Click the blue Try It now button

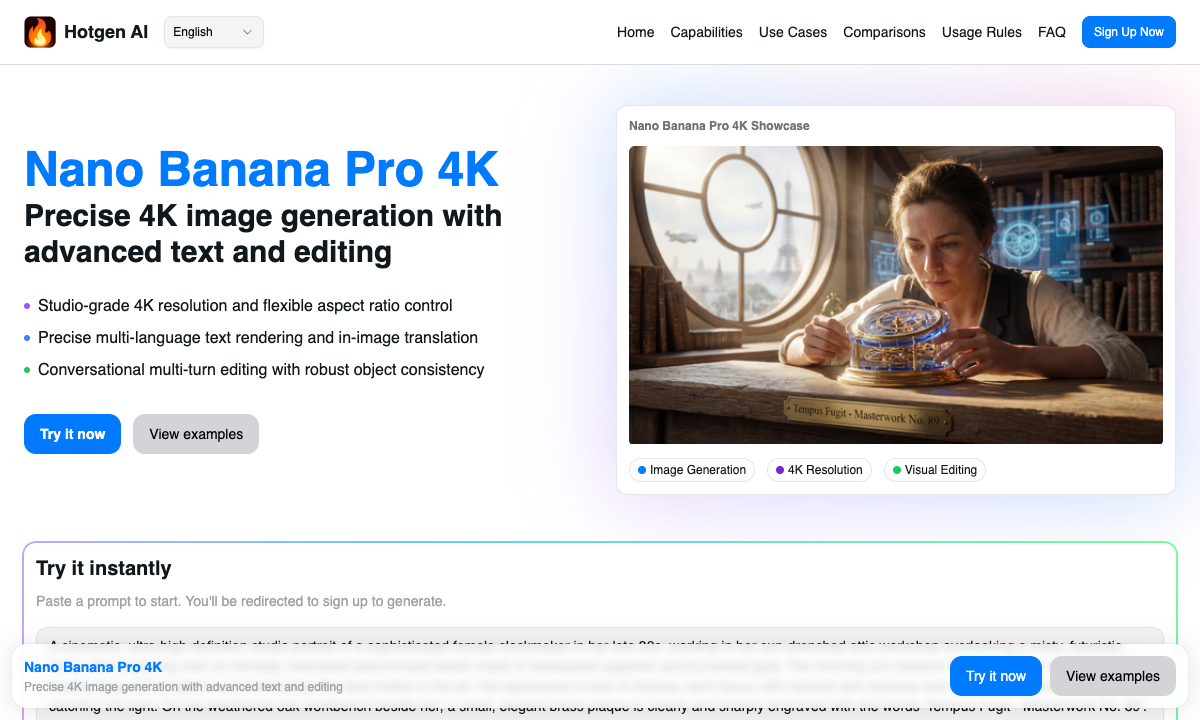pyautogui.click(x=72, y=434)
